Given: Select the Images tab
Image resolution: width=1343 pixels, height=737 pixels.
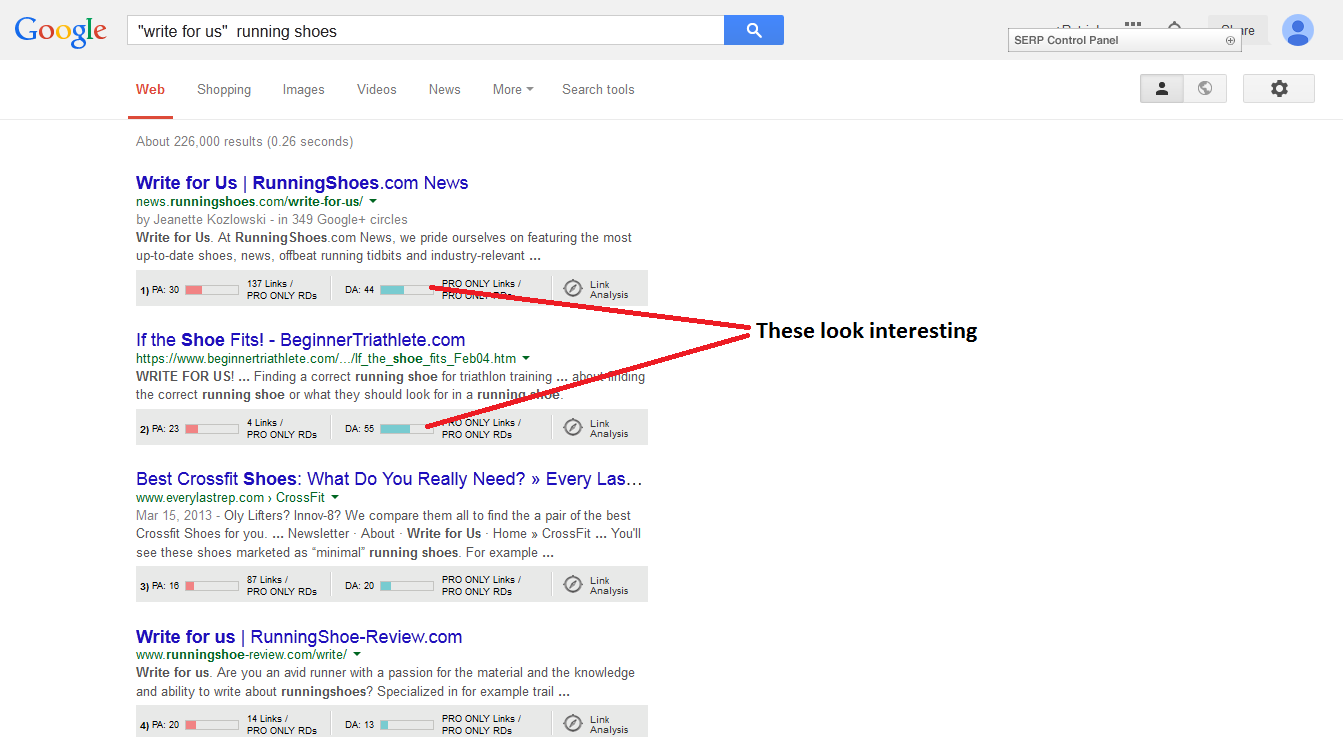Looking at the screenshot, I should point(303,89).
